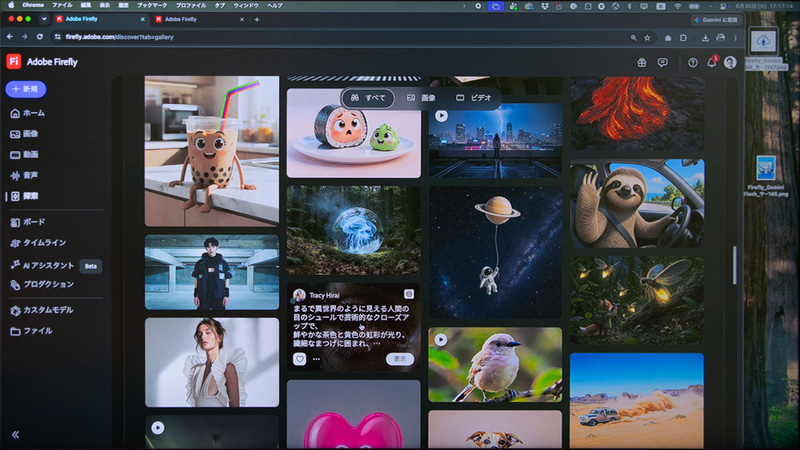This screenshot has width=800, height=450.
Task: Click the browser back arrow
Action: click(x=10, y=37)
